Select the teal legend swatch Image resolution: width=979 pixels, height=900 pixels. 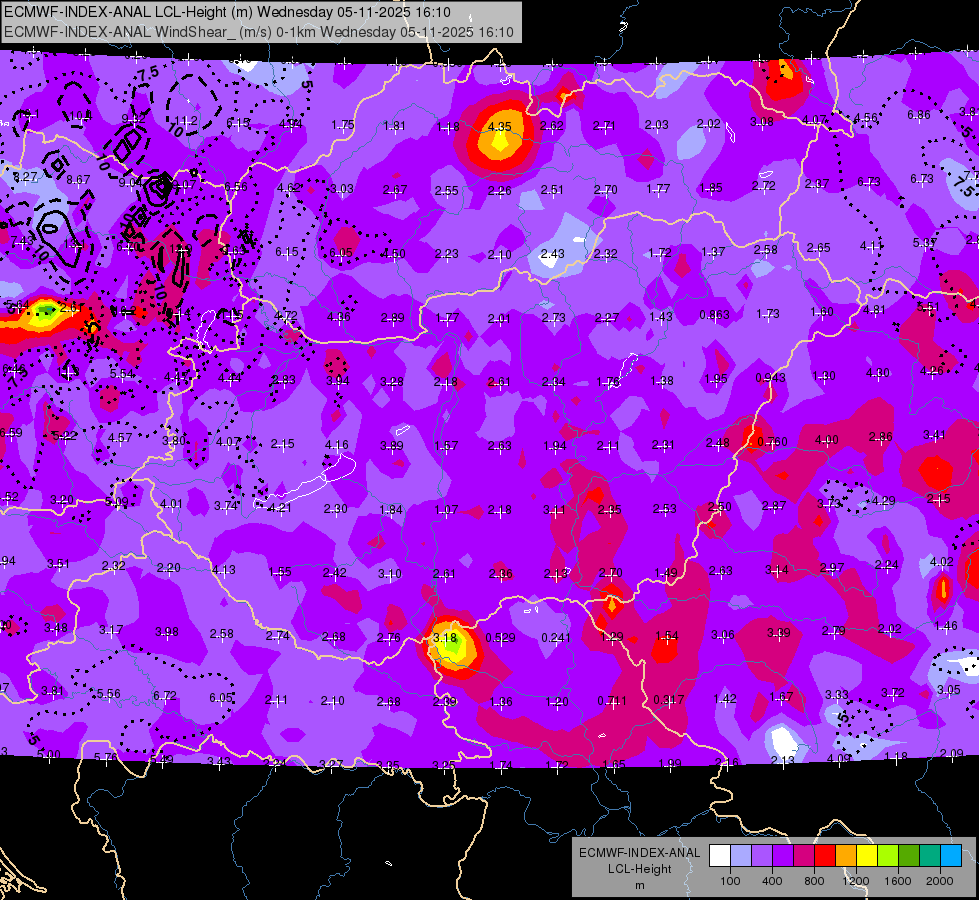pyautogui.click(x=930, y=856)
